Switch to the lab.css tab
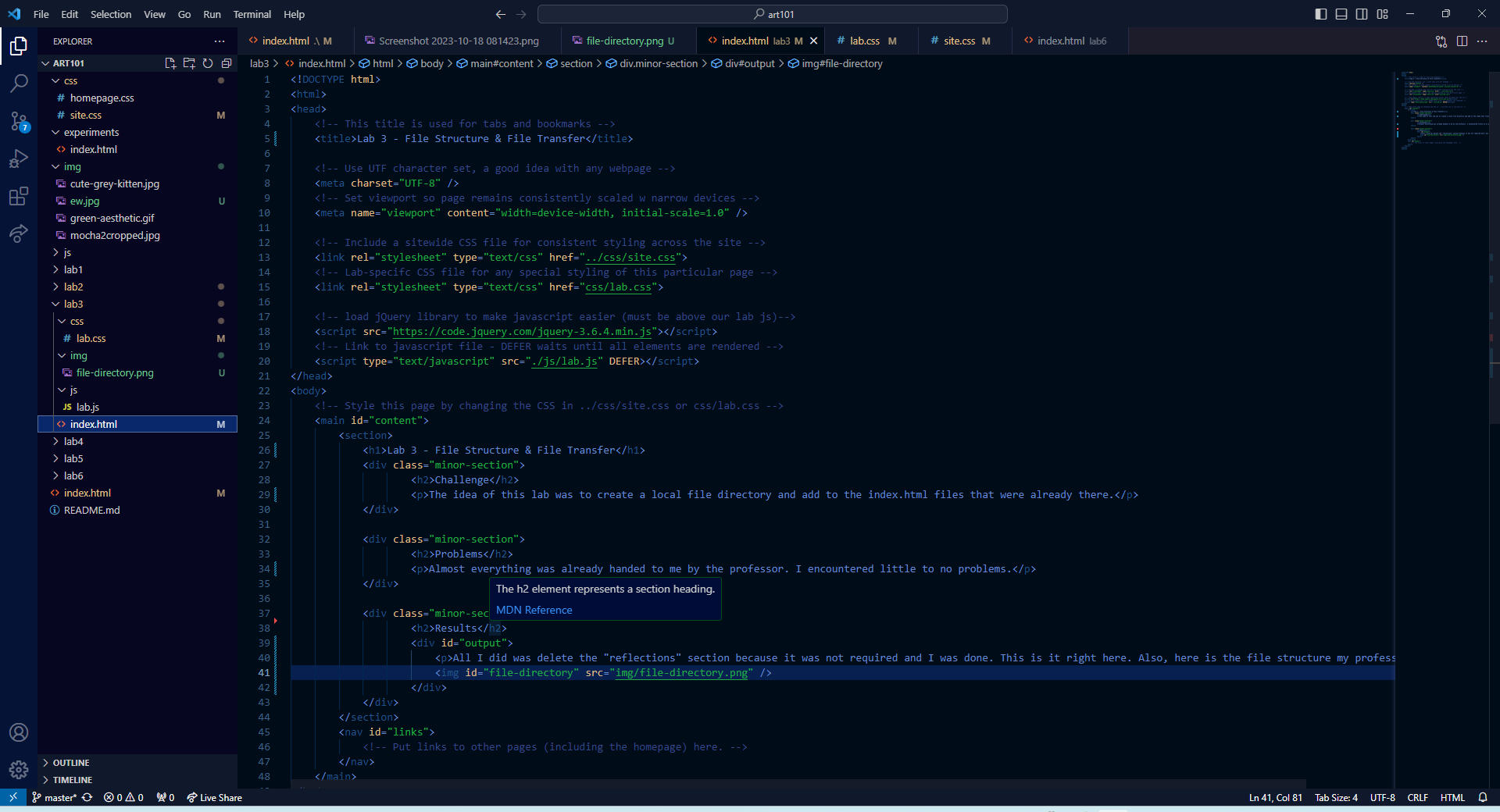Image resolution: width=1500 pixels, height=812 pixels. pos(864,41)
